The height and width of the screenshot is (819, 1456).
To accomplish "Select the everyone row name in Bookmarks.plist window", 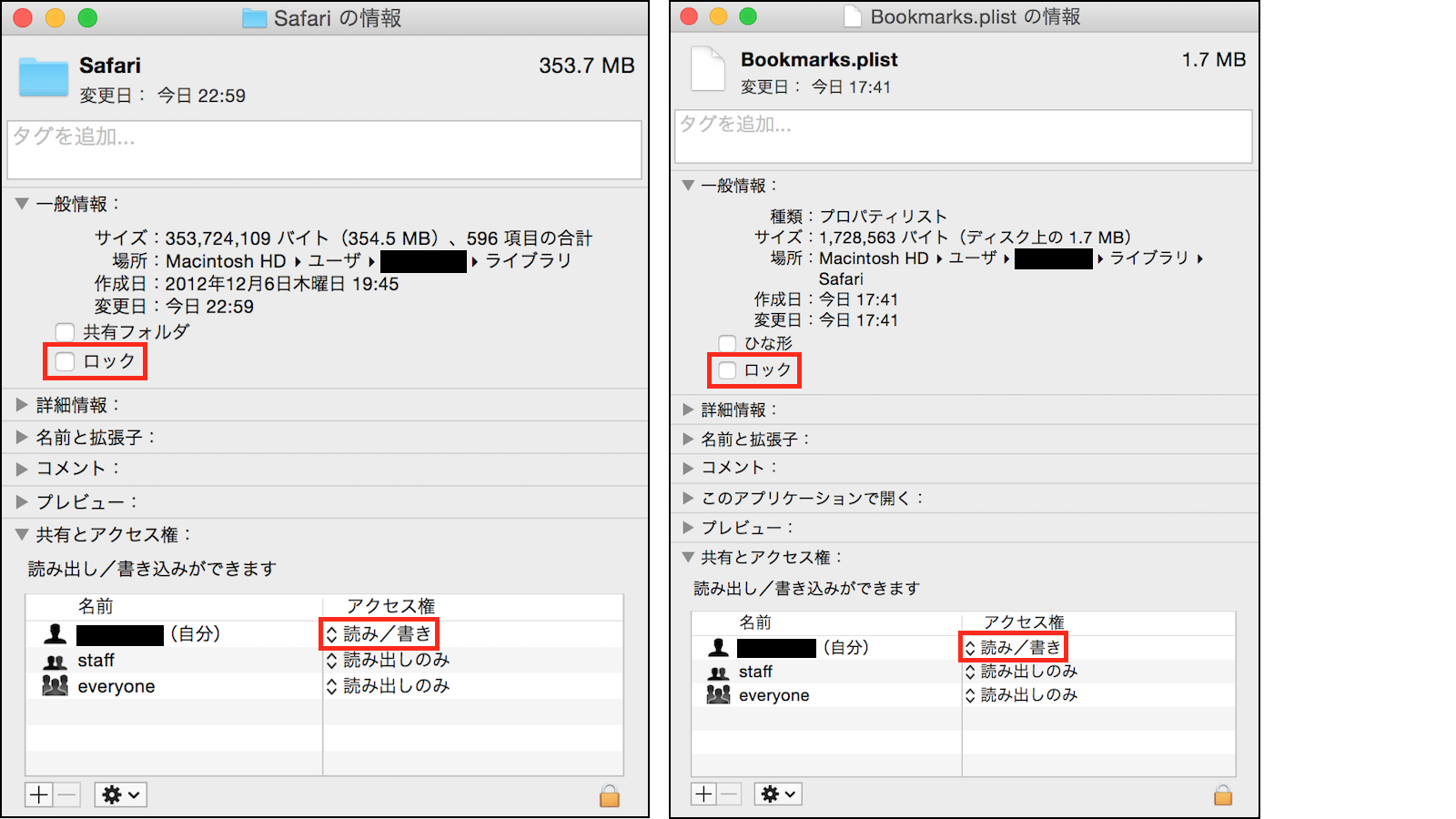I will (773, 695).
